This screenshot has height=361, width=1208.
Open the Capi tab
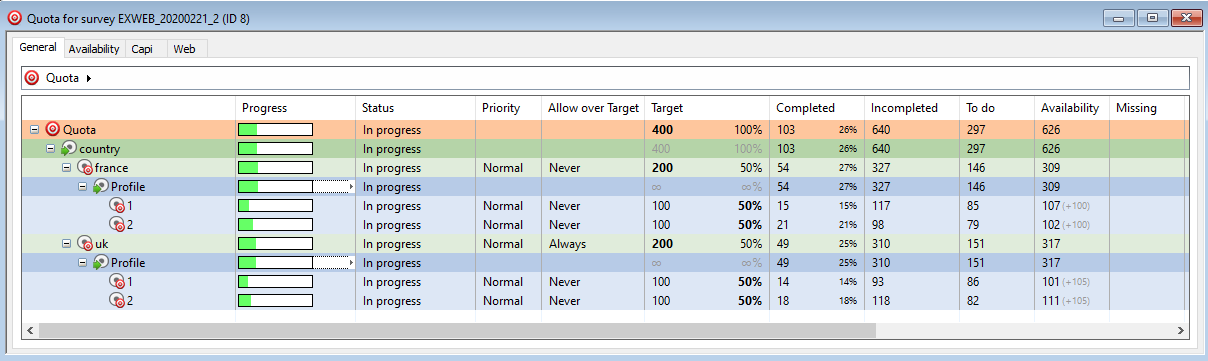coord(142,48)
